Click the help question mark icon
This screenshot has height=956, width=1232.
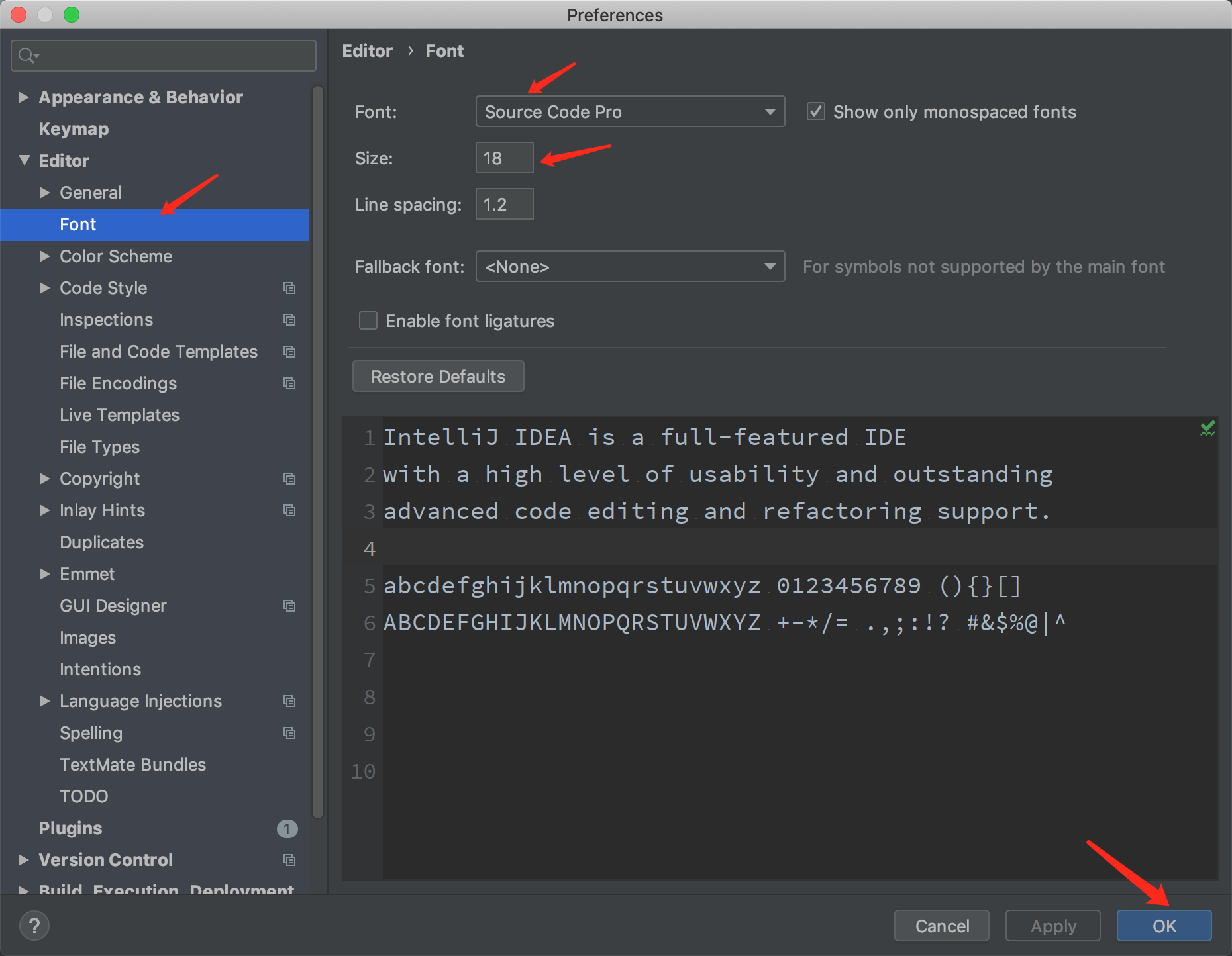34,925
